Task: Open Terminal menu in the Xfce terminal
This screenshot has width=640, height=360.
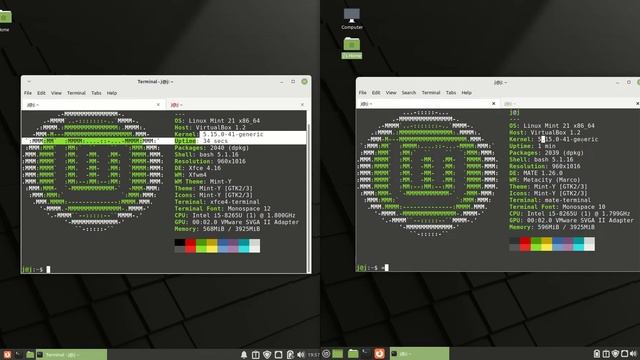Action: click(x=76, y=93)
